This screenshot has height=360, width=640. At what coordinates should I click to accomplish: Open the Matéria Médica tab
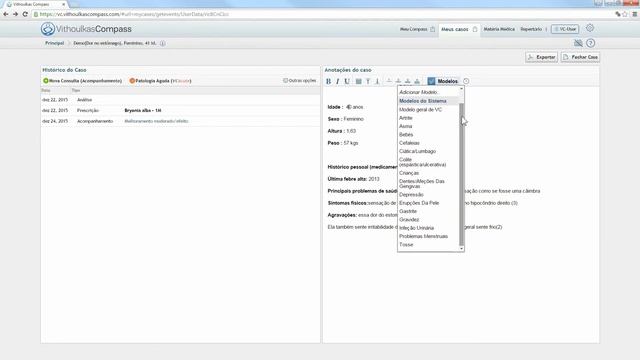click(499, 29)
